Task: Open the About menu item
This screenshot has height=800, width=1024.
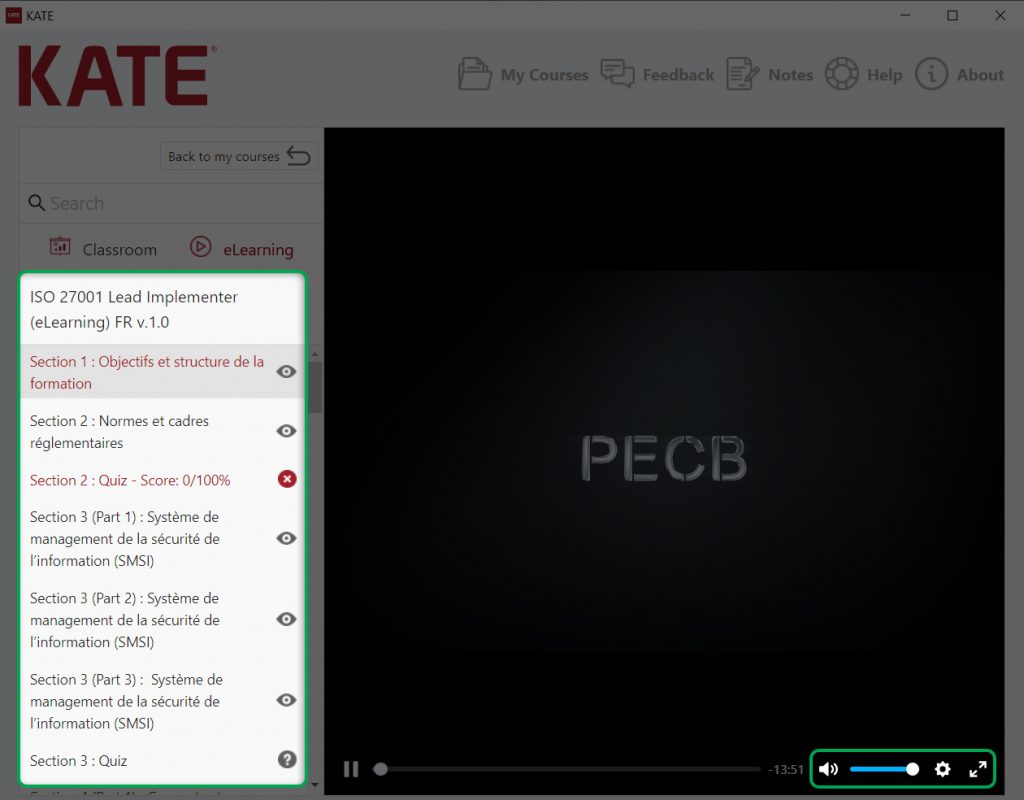Action: (x=959, y=74)
